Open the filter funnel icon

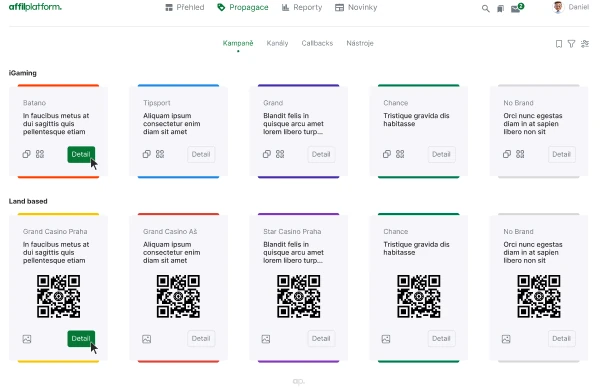coord(571,44)
